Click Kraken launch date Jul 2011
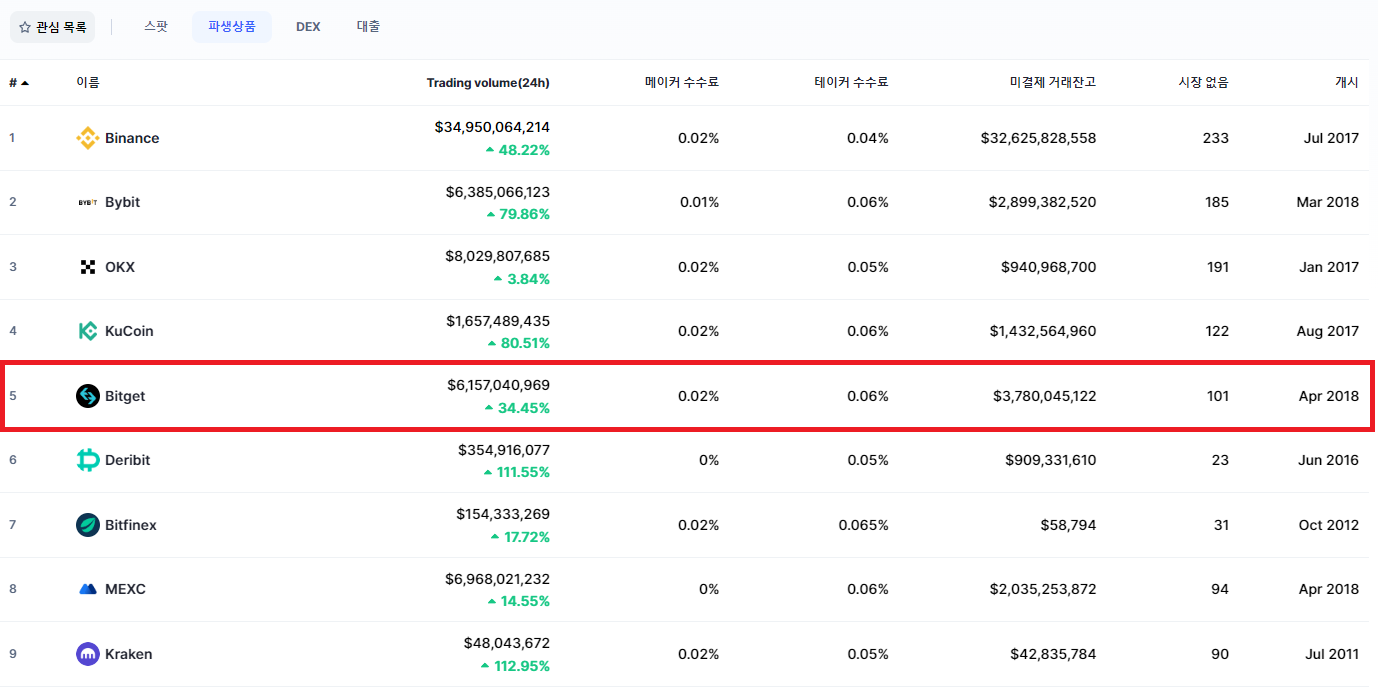 coord(1333,654)
